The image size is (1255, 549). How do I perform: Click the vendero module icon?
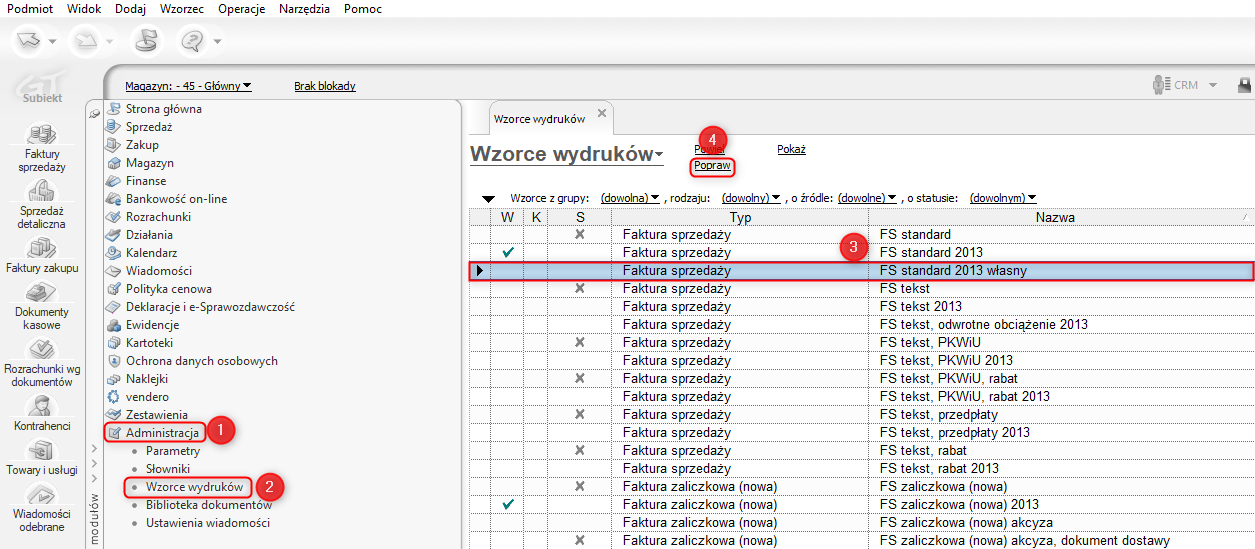[114, 397]
